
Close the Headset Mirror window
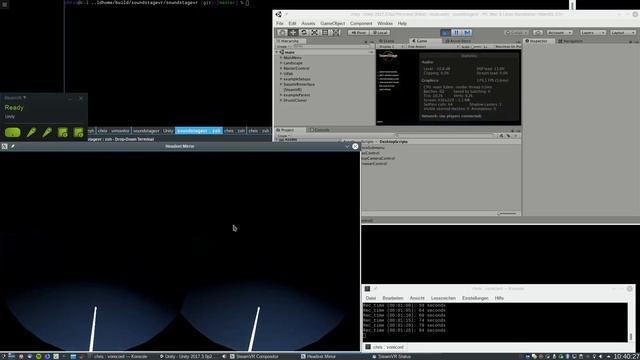tap(355, 146)
